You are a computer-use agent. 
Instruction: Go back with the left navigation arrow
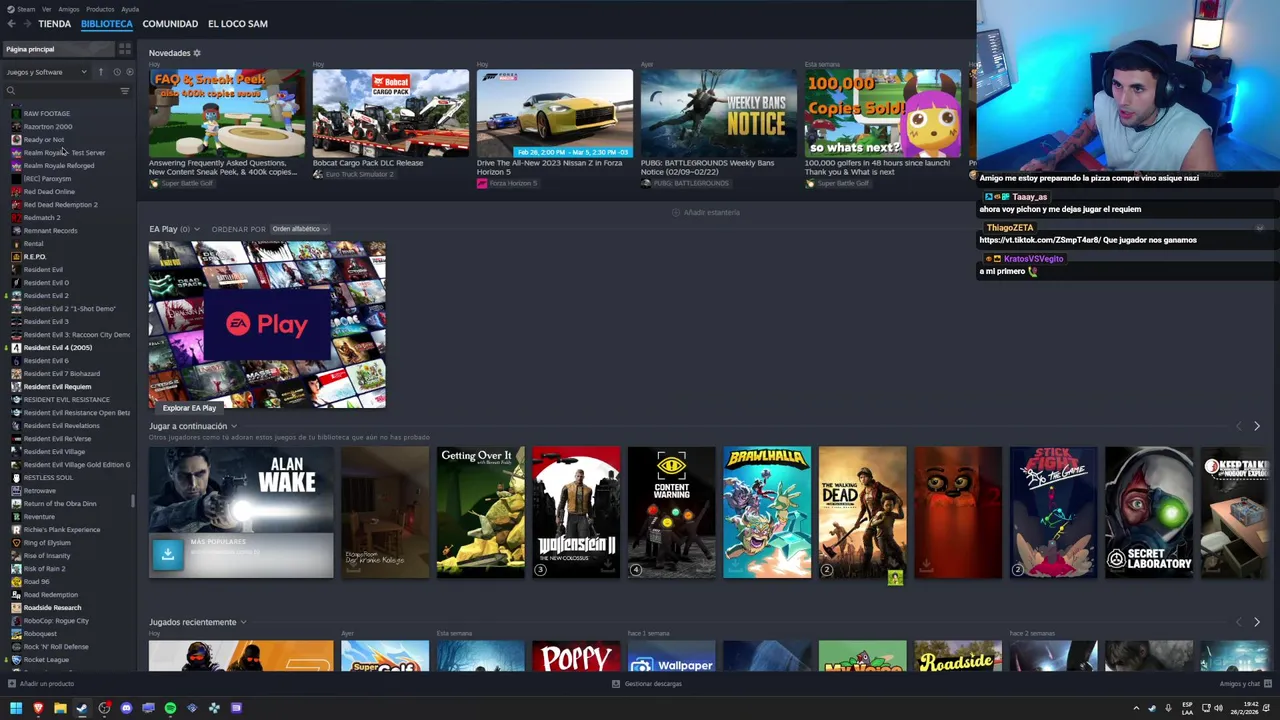[11, 24]
